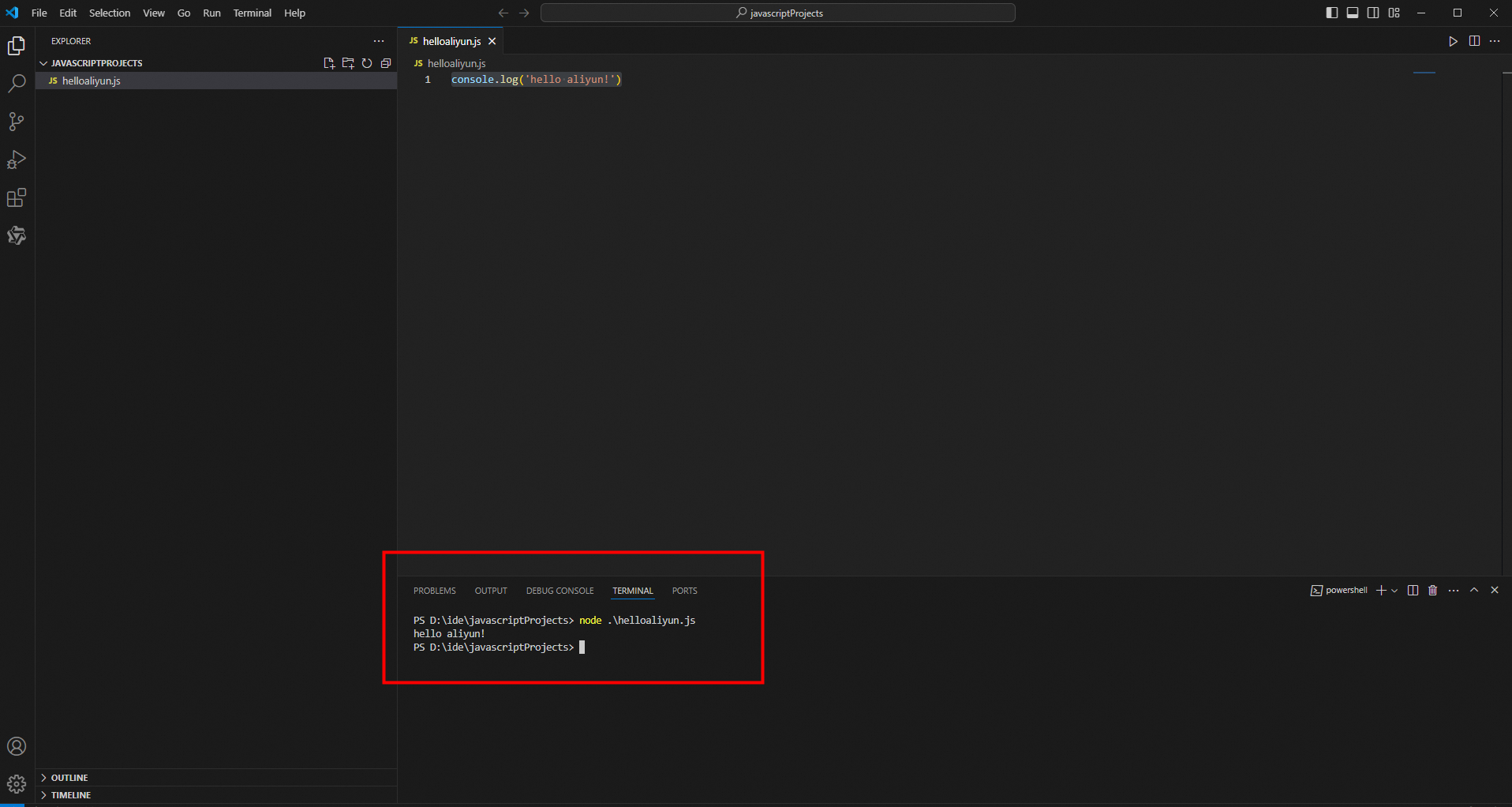Image resolution: width=1512 pixels, height=807 pixels.
Task: Toggle the bottom panel visibility
Action: tap(1353, 13)
